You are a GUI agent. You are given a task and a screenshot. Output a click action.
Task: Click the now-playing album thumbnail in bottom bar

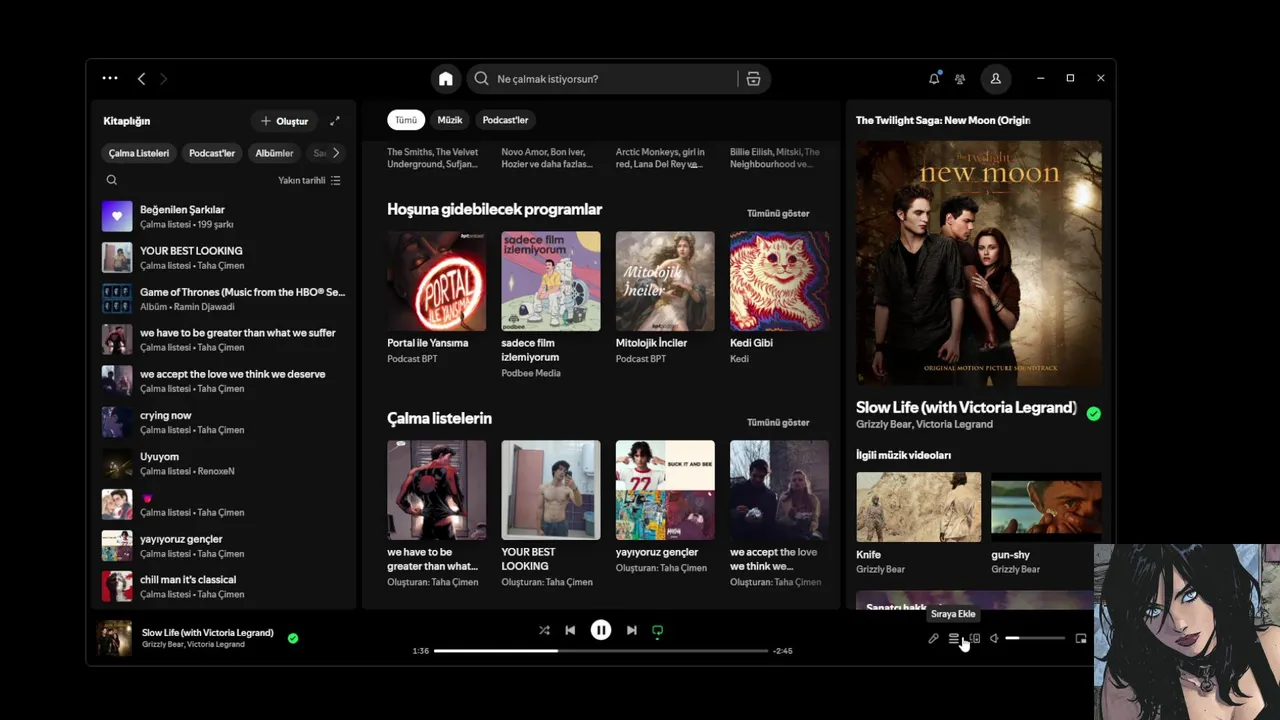tap(114, 638)
